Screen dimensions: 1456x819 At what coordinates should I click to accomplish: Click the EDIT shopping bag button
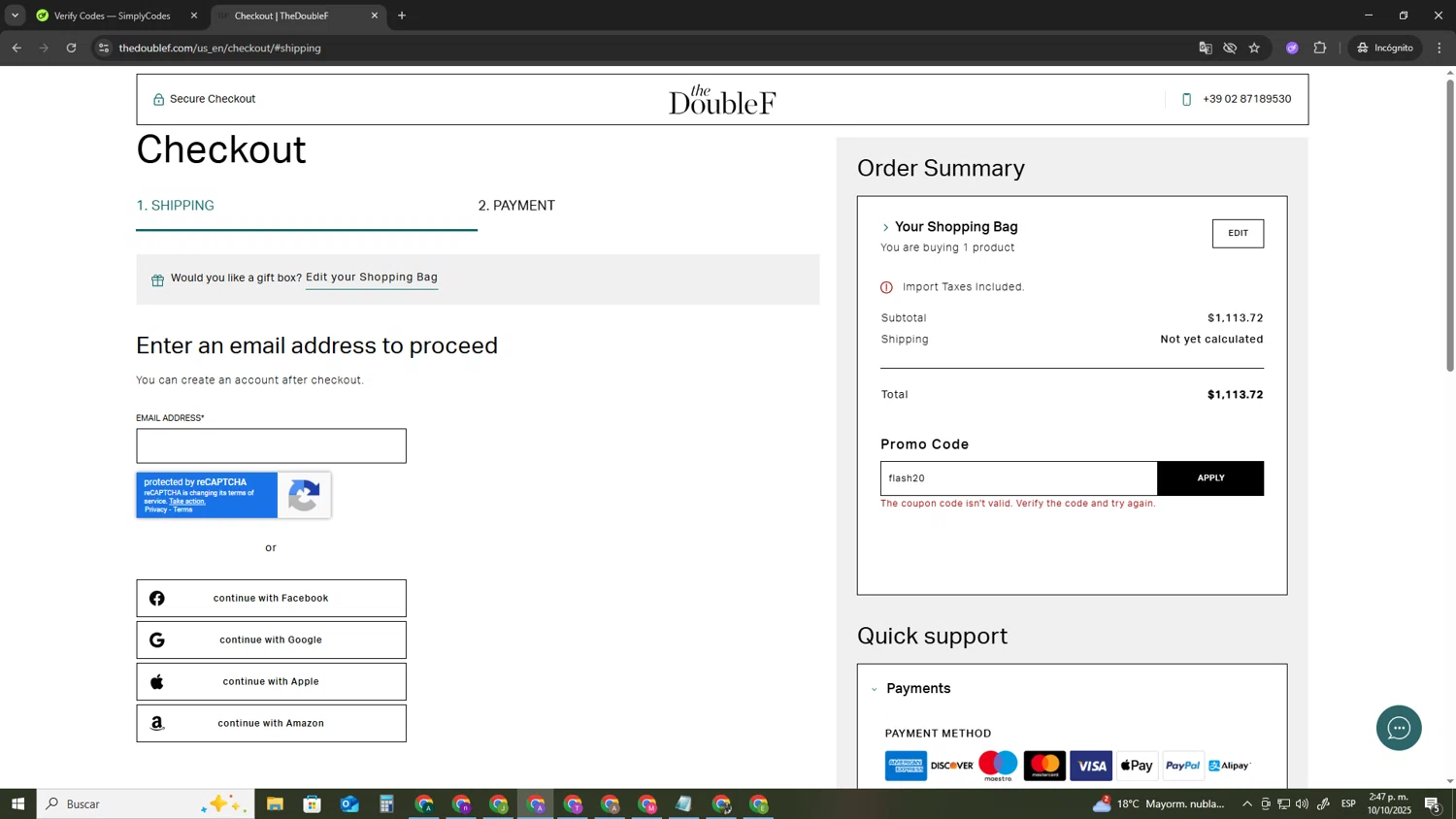[1238, 233]
